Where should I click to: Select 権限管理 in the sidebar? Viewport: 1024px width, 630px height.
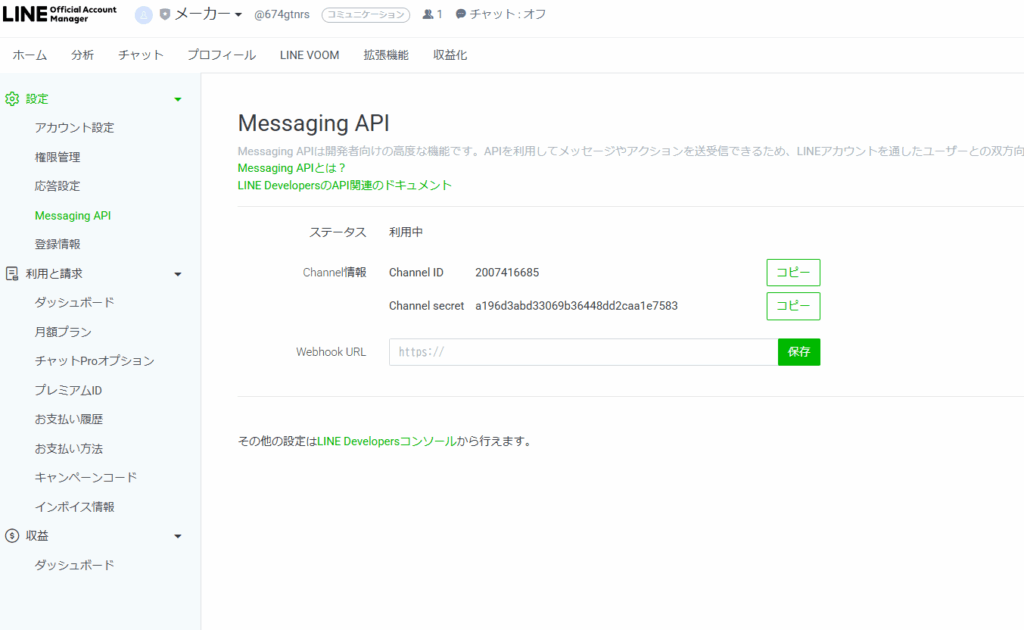coord(57,157)
